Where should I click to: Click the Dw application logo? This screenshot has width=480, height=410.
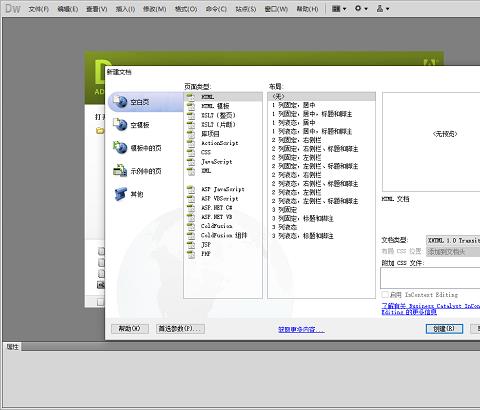(x=13, y=9)
